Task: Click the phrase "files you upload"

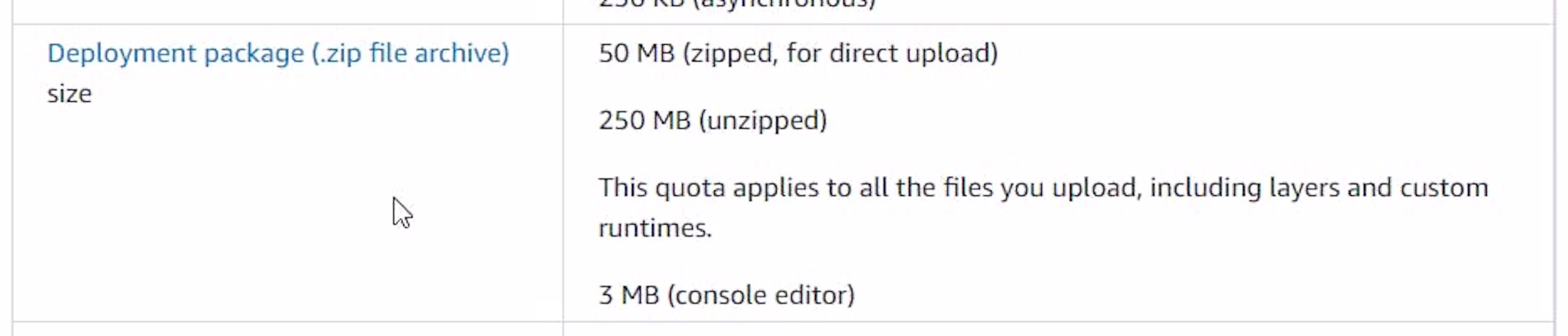Action: coord(1040,188)
